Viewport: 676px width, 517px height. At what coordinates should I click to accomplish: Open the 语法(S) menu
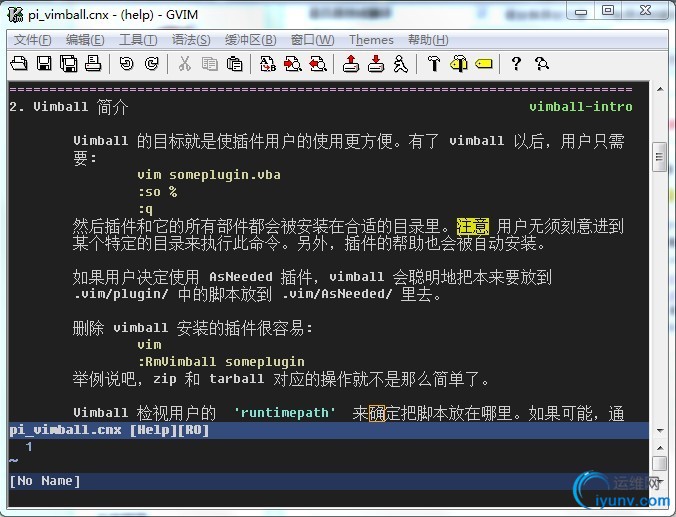tap(191, 40)
